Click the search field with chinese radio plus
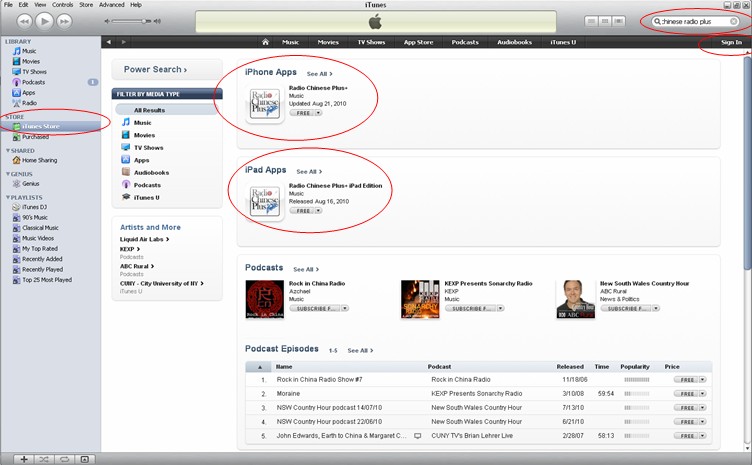 click(695, 22)
